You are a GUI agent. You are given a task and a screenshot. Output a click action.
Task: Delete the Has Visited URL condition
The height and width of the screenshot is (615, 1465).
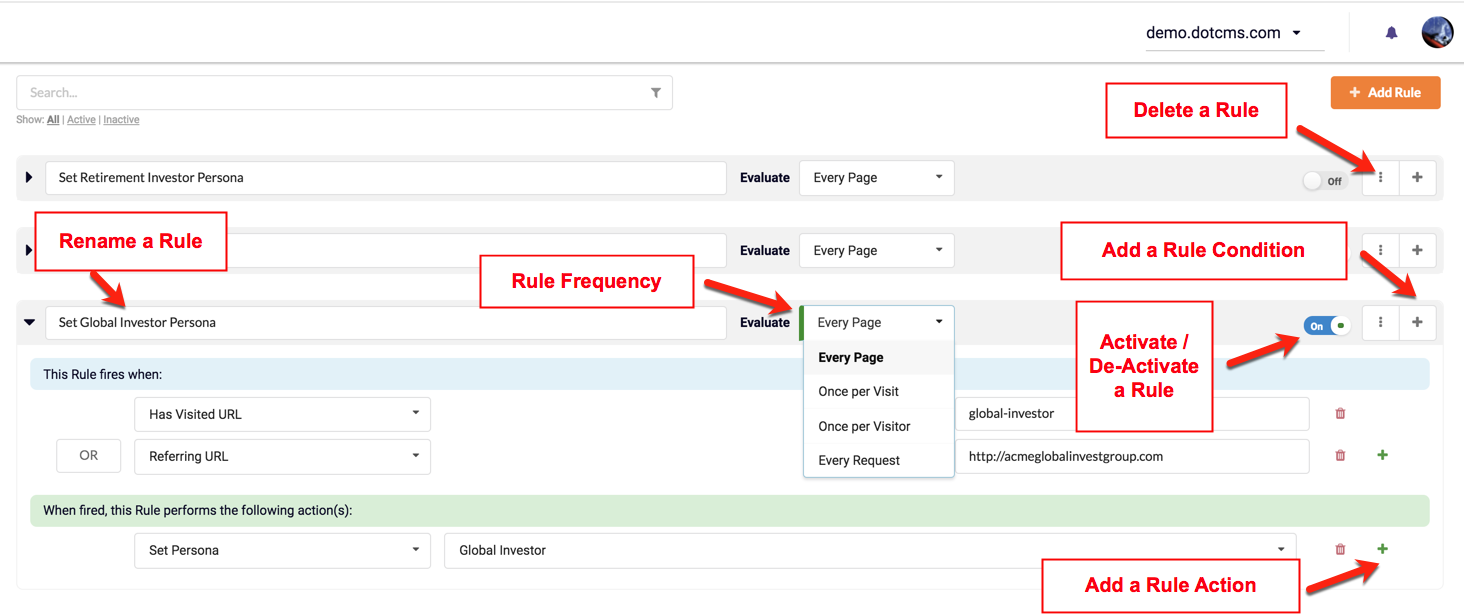pyautogui.click(x=1340, y=414)
